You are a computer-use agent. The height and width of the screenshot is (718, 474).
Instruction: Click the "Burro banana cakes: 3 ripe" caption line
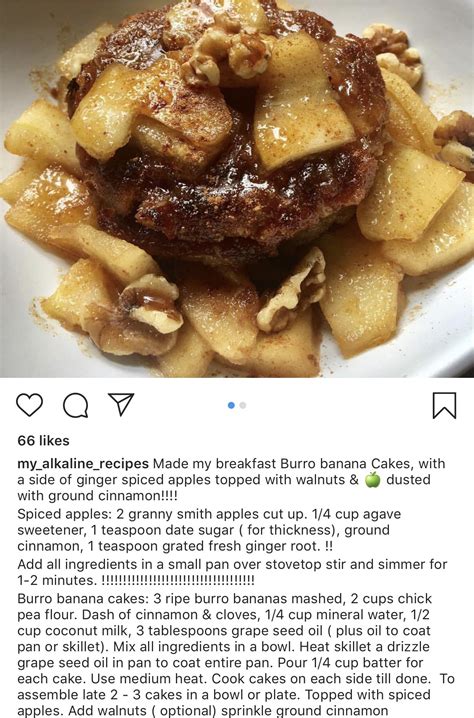point(225,598)
